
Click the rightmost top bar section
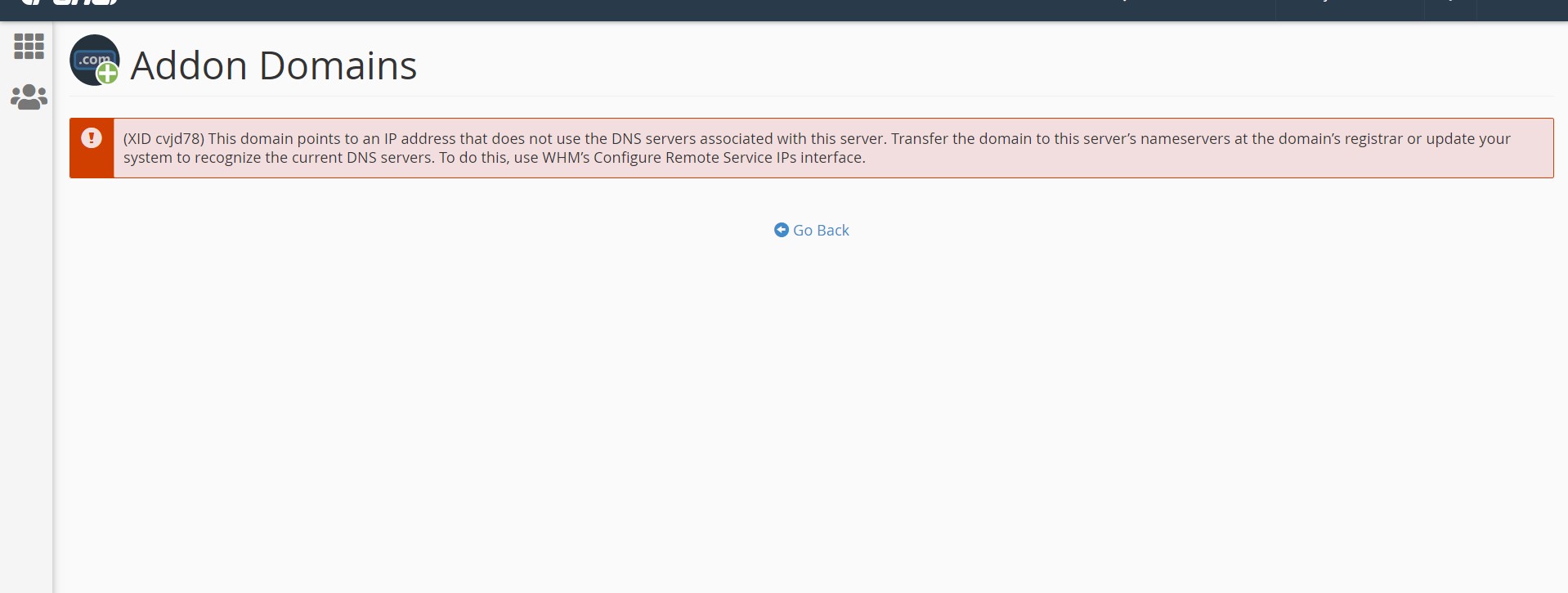[1522, 10]
